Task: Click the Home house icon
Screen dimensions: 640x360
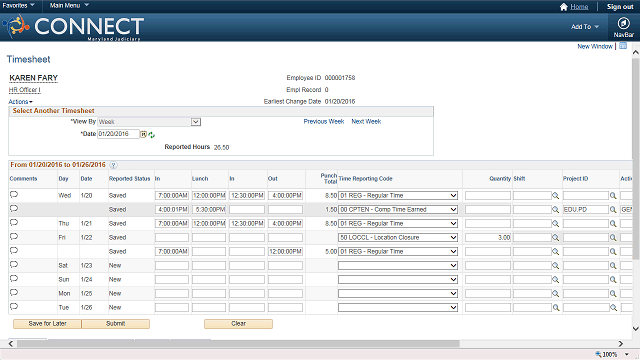Action: click(564, 7)
